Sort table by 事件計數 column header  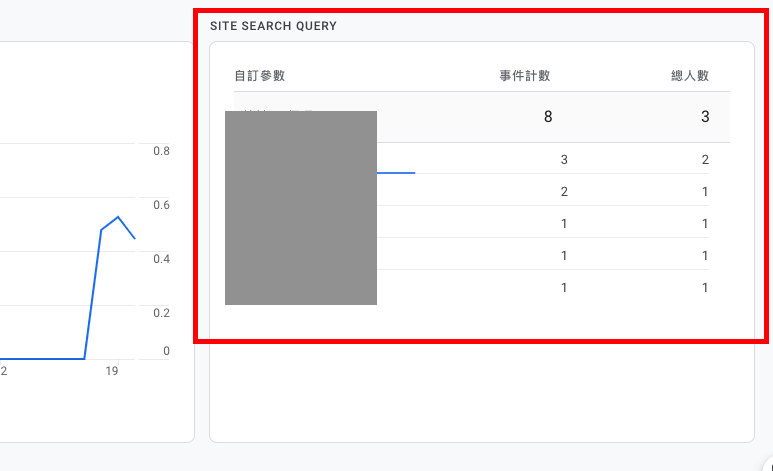click(x=524, y=76)
